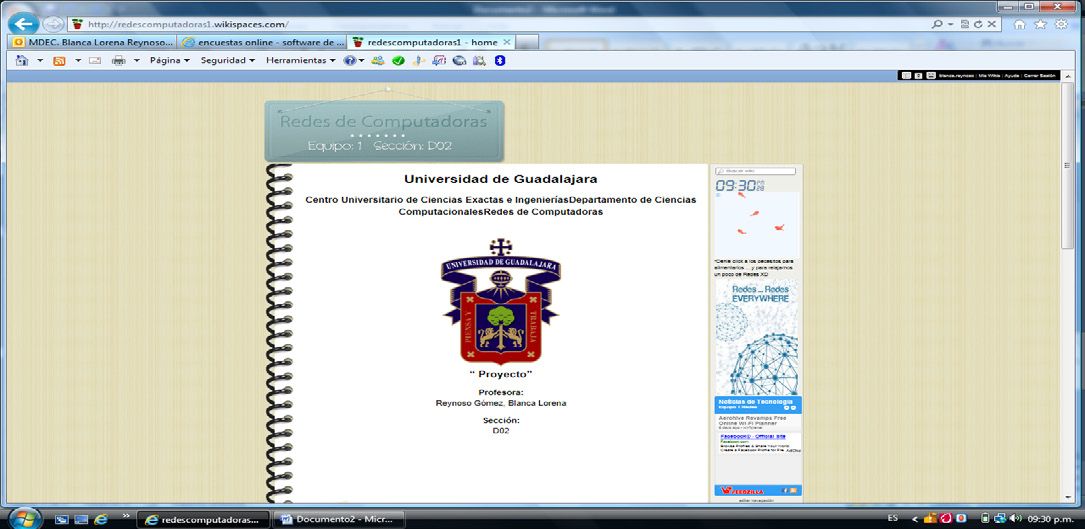Screen dimensions: 1085x529
Task: Click the Cerrar Sesión link
Action: [x=1039, y=75]
